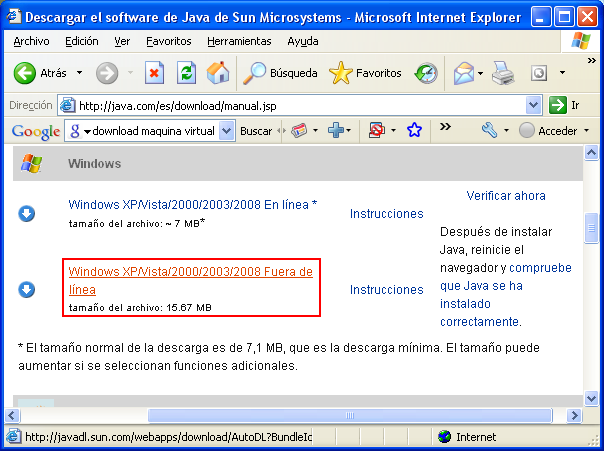Open the history clock icon

[427, 73]
